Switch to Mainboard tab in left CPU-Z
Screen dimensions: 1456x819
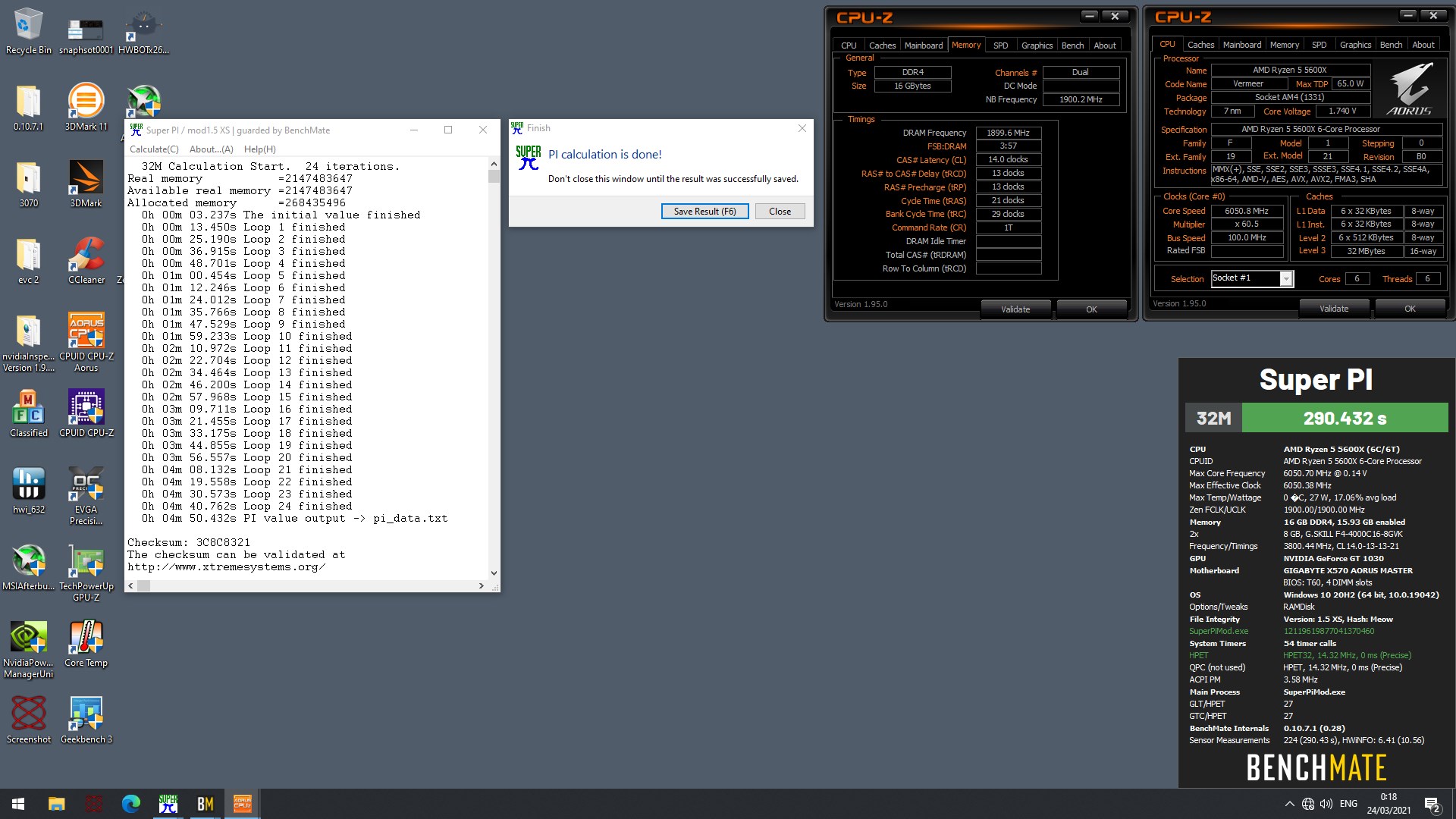pyautogui.click(x=924, y=45)
